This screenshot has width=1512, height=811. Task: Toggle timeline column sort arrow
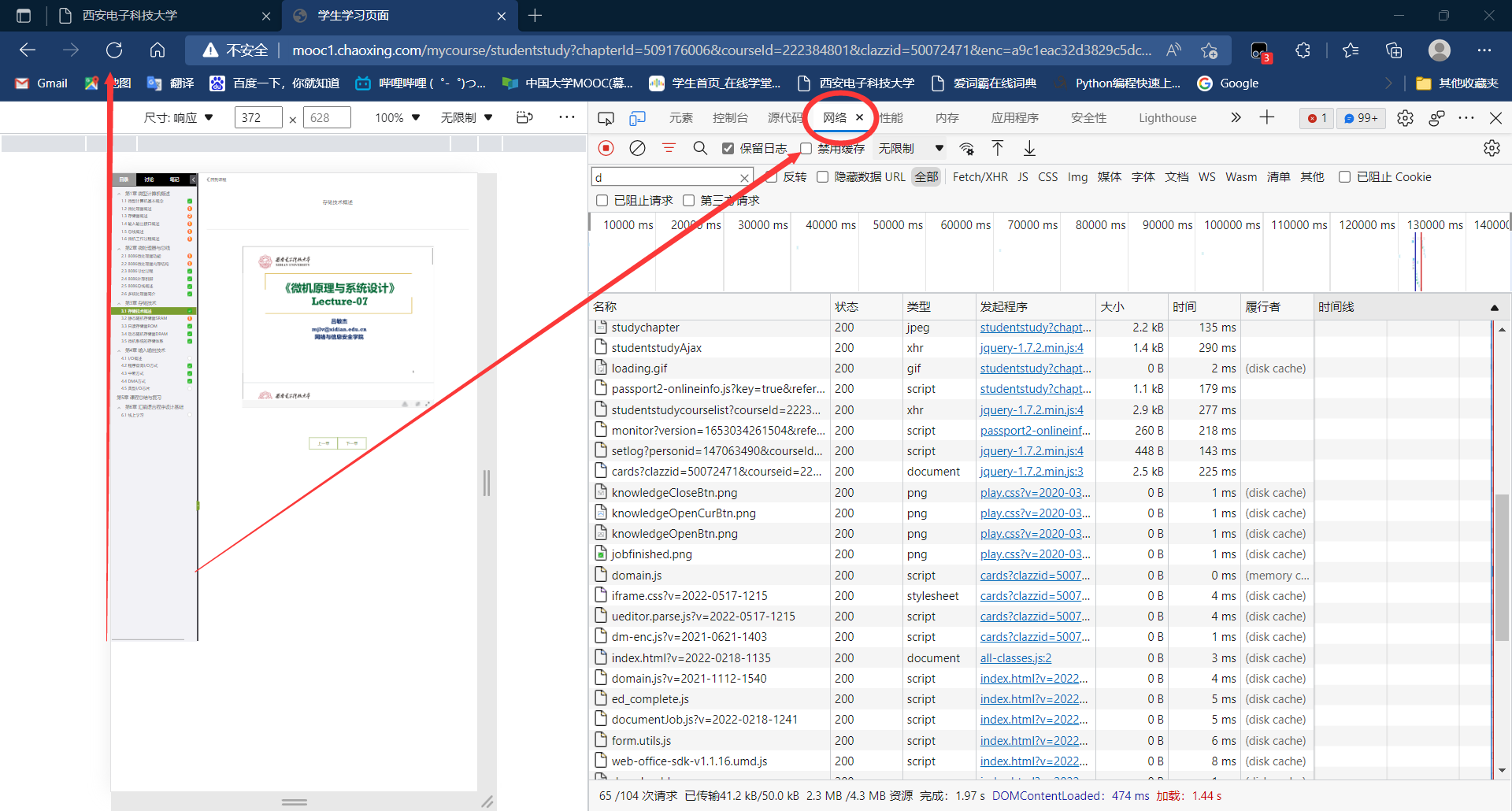[x=1494, y=308]
